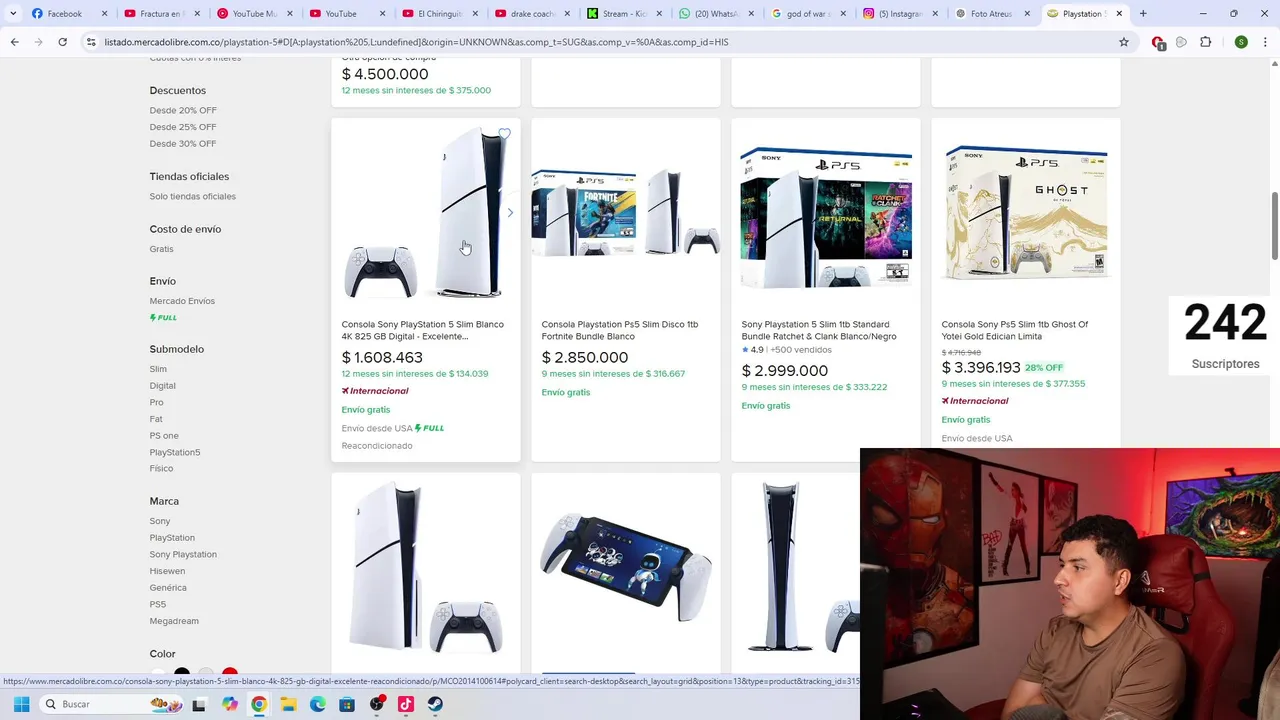Image resolution: width=1280 pixels, height=720 pixels.
Task: Open Google Chrome taskbar icon
Action: coord(259,704)
